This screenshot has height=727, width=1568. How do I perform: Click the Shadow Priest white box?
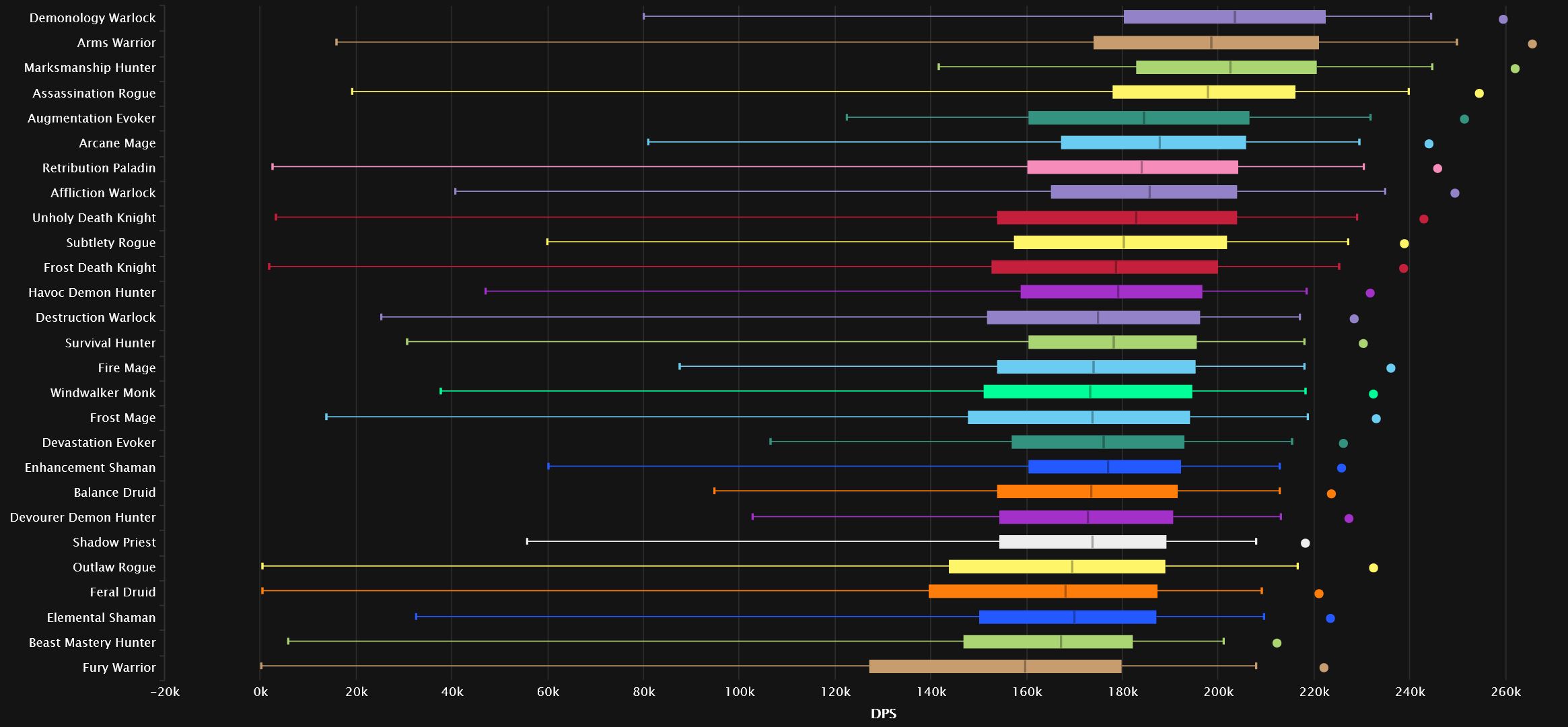point(1083,542)
